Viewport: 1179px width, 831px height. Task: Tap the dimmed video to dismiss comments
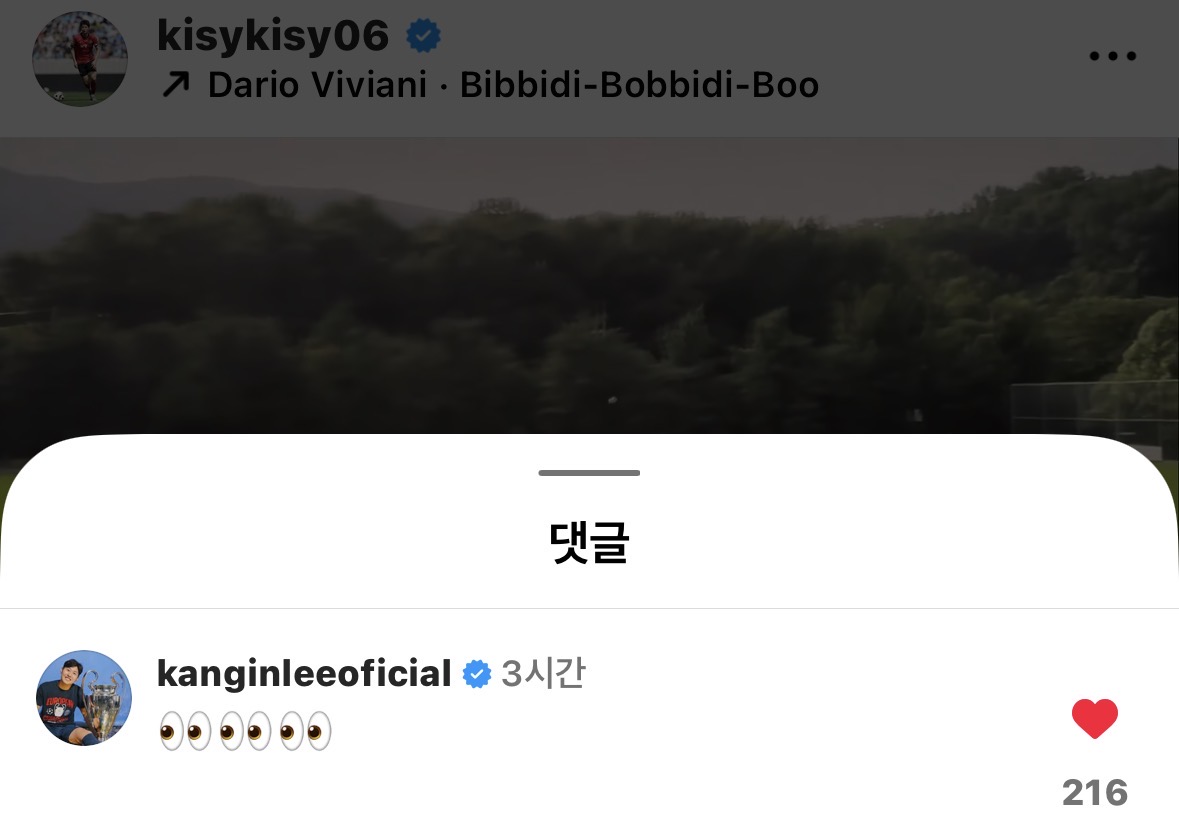pyautogui.click(x=590, y=286)
